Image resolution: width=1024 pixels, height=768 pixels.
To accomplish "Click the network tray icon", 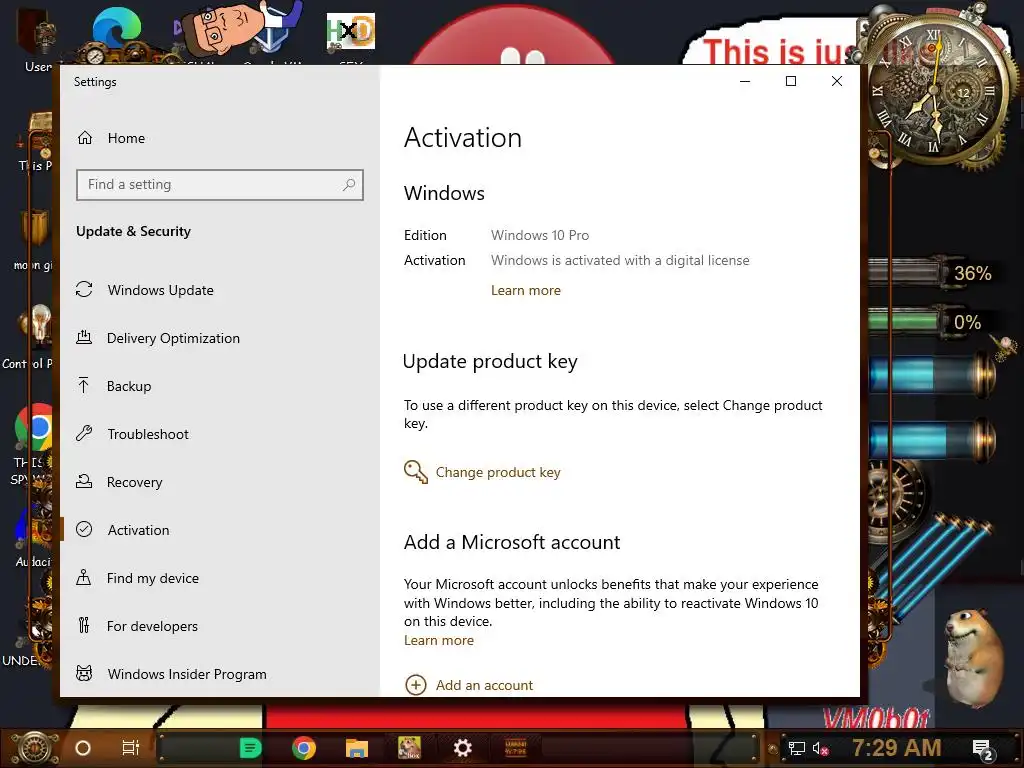I will [x=797, y=748].
